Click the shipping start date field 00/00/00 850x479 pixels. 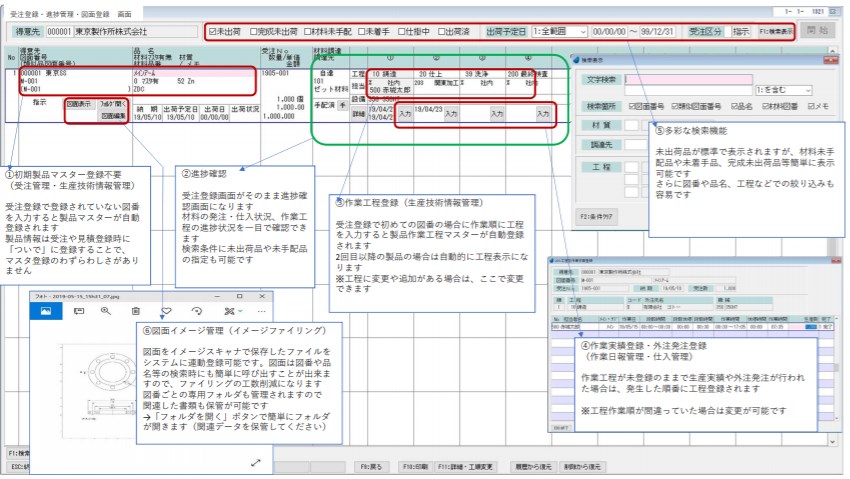[609, 32]
